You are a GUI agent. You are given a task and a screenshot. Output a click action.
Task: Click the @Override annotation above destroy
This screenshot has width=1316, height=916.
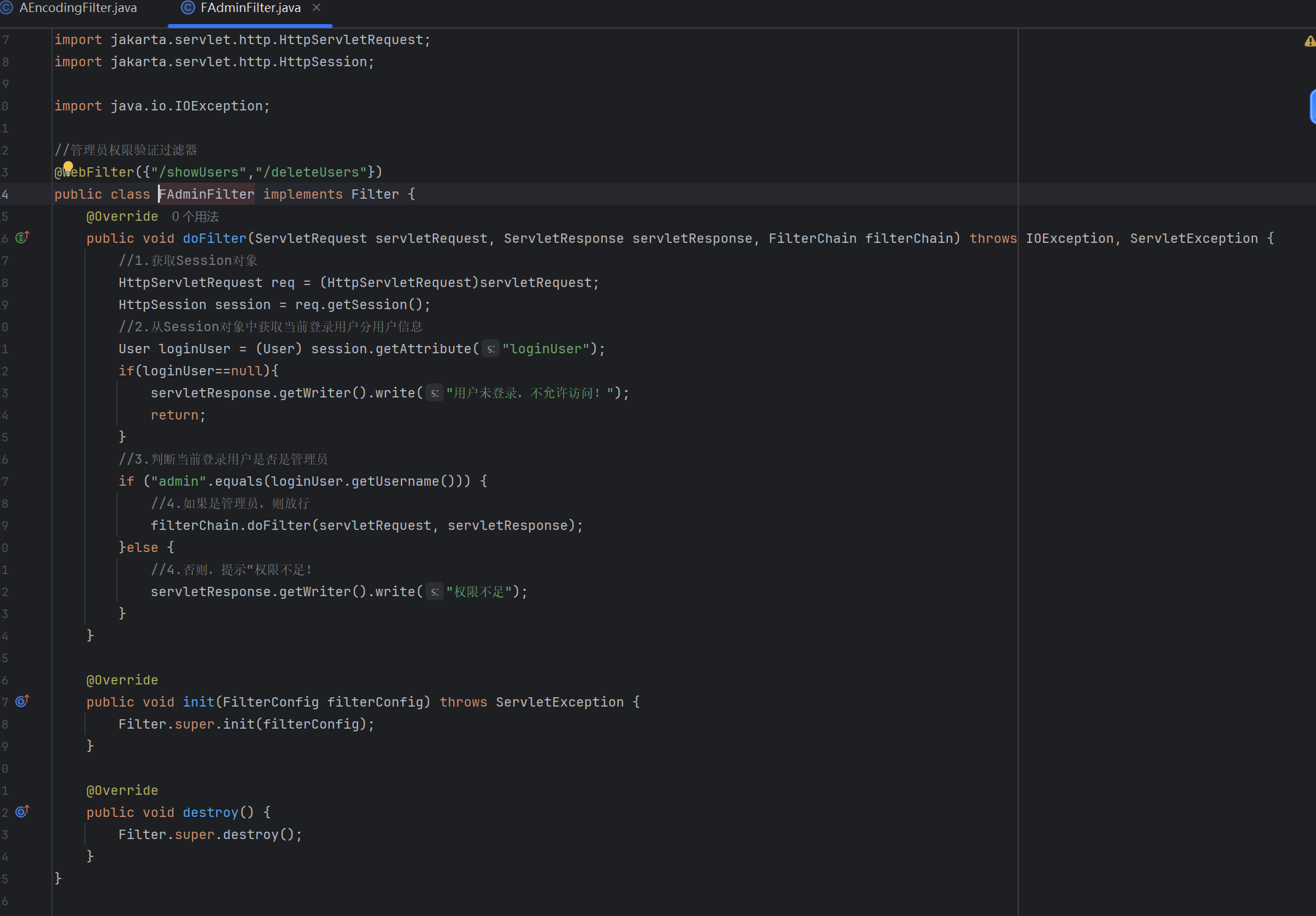point(122,791)
